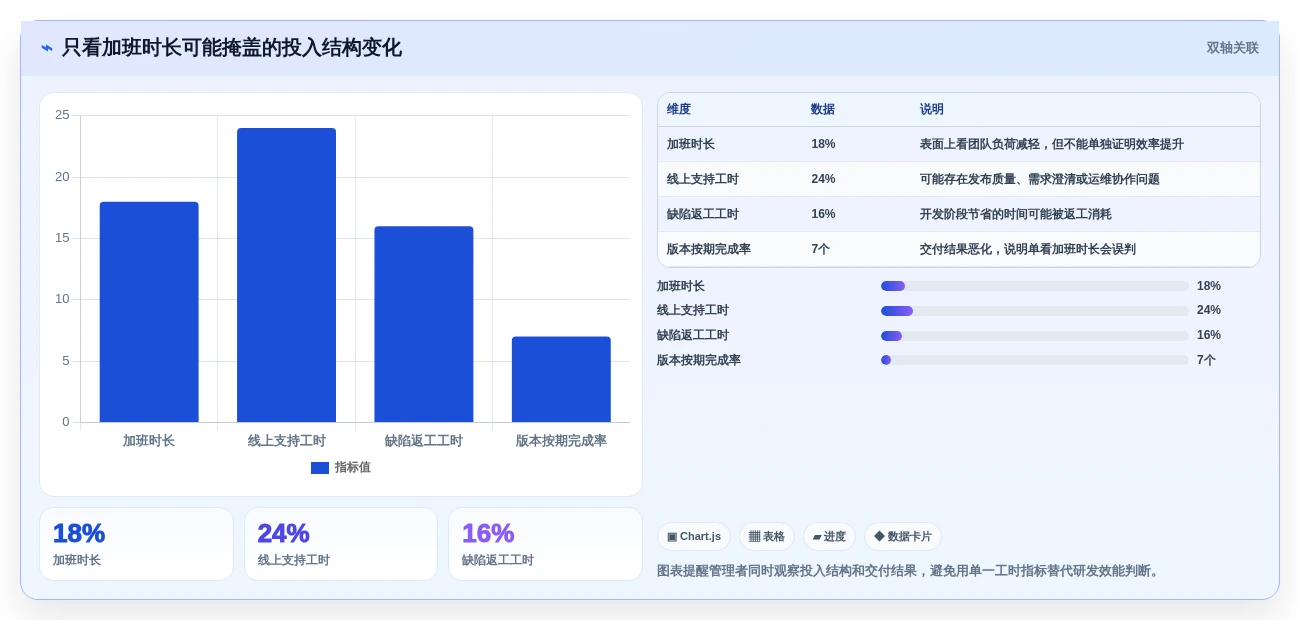Click the 线上支持工时 bar in chart
Screen dimensions: 1300x620
coord(286,275)
